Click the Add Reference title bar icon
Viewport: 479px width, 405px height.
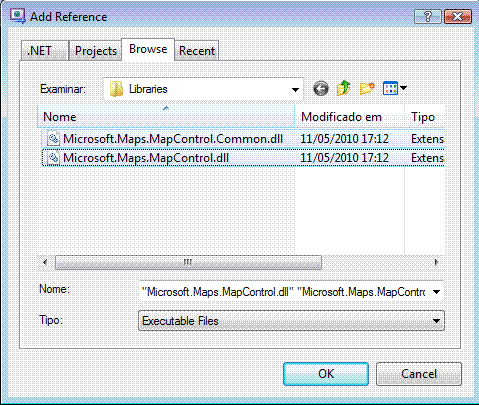click(x=17, y=16)
